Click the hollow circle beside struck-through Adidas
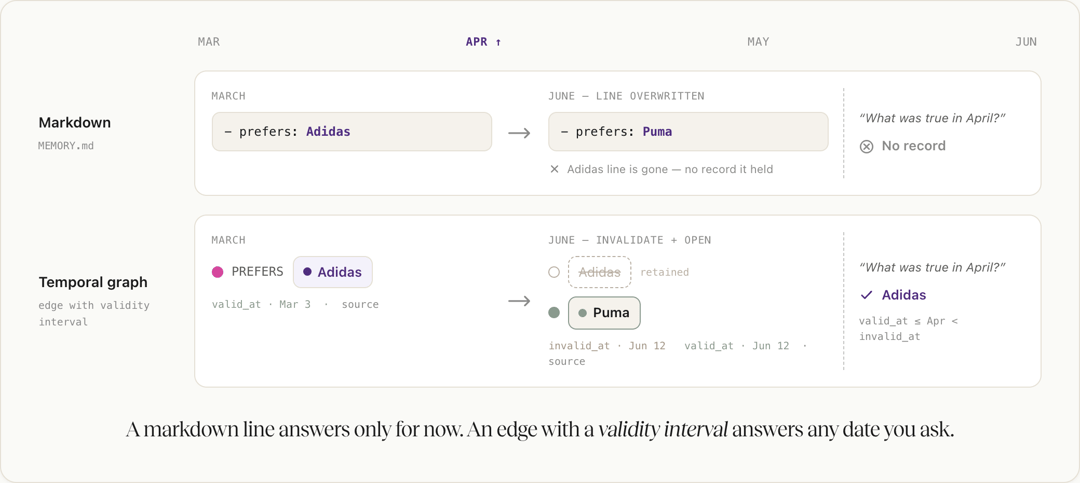 554,272
